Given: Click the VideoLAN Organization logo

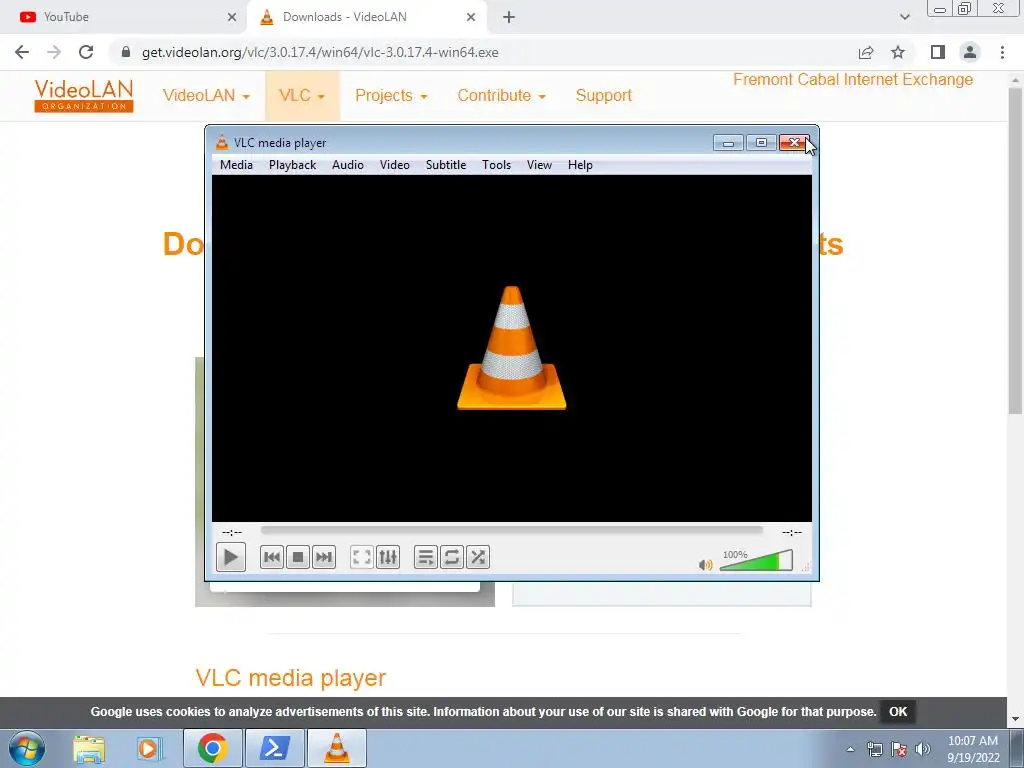Looking at the screenshot, I should (84, 95).
